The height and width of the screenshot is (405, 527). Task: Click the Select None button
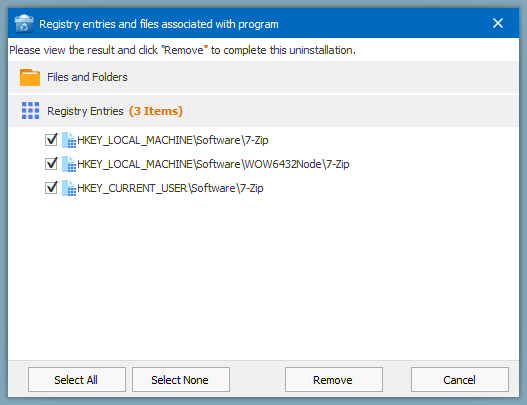(181, 379)
